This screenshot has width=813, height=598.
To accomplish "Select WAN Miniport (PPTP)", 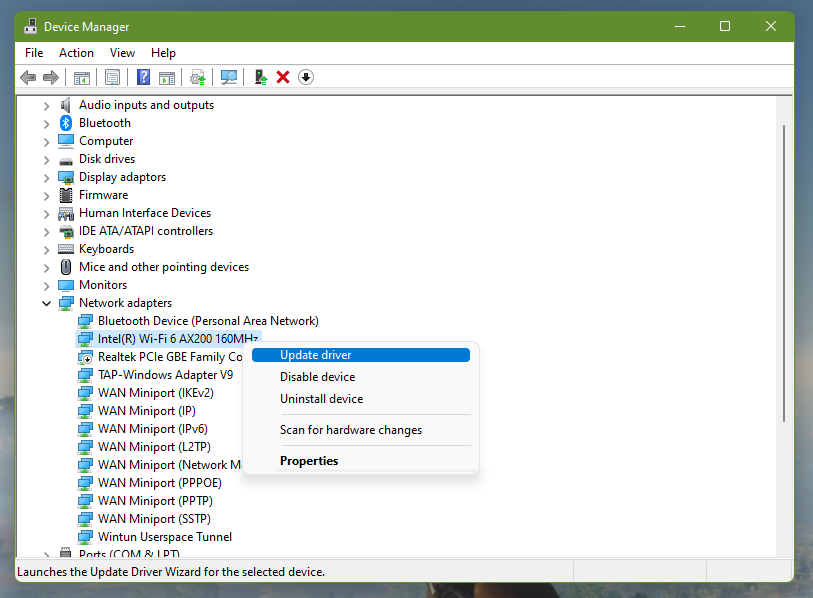I will point(155,501).
